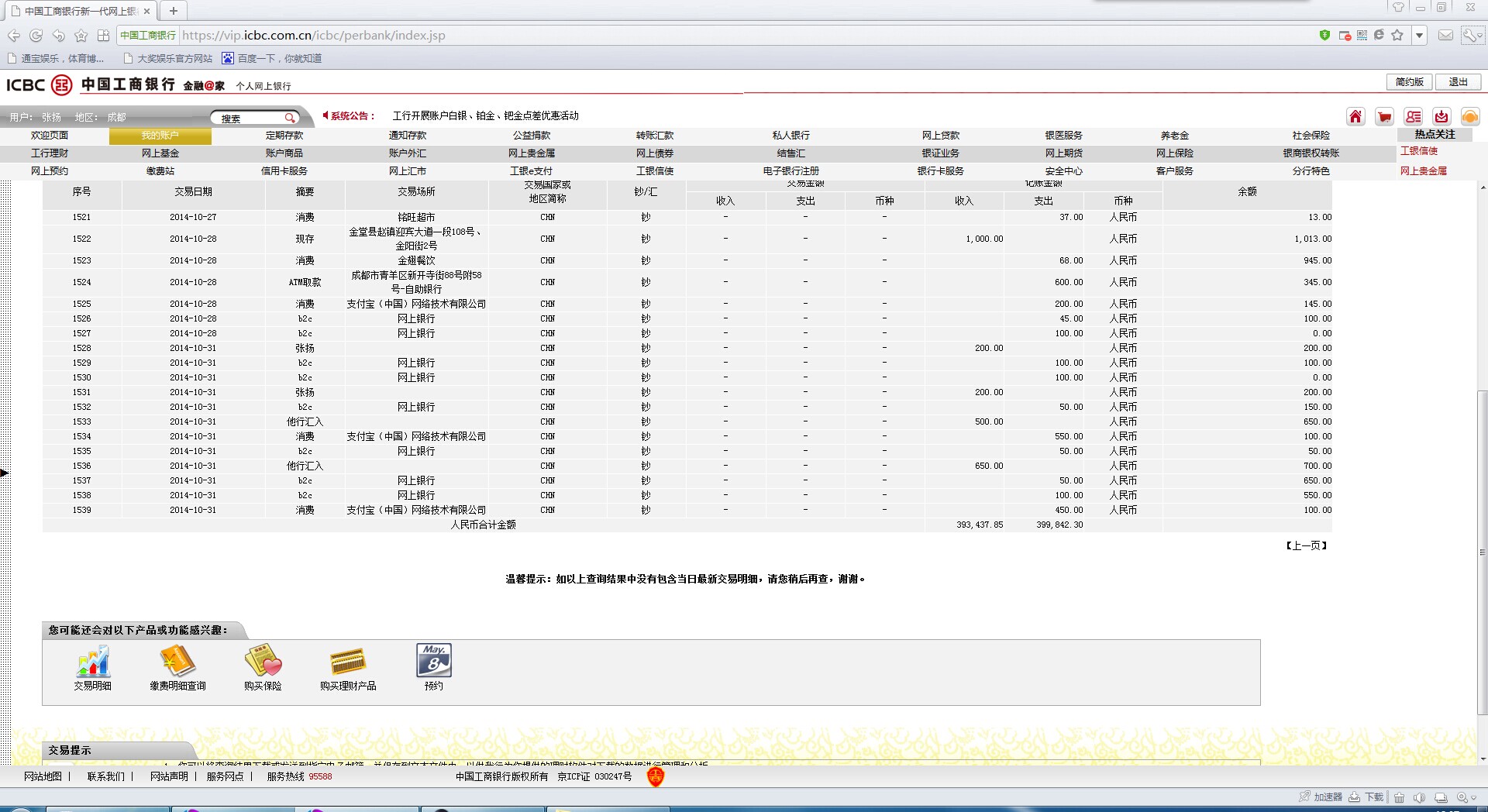Go to previous page via 上一页 link
Screen dimensions: 1488x812
pos(1307,545)
